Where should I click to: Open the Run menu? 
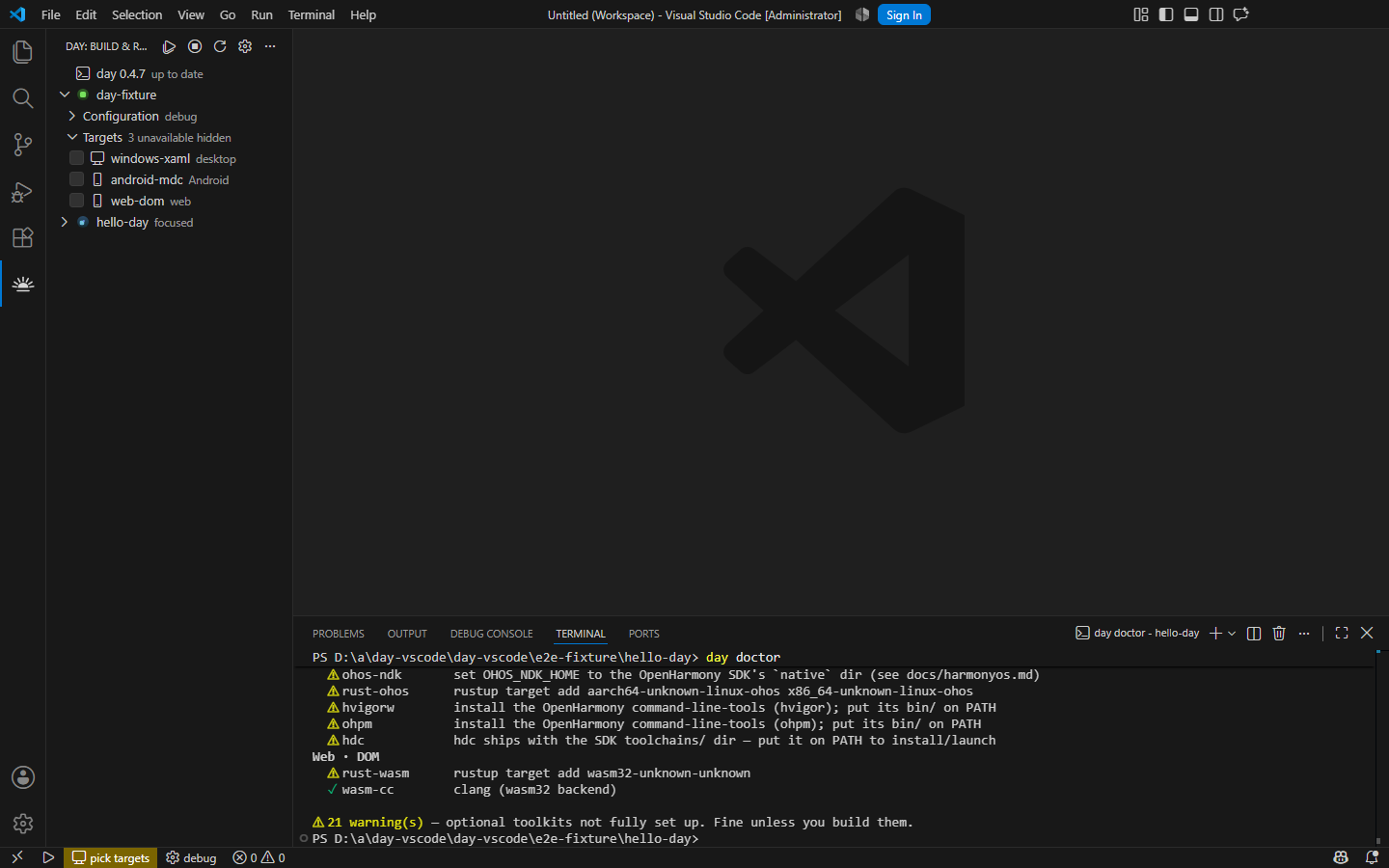[261, 14]
